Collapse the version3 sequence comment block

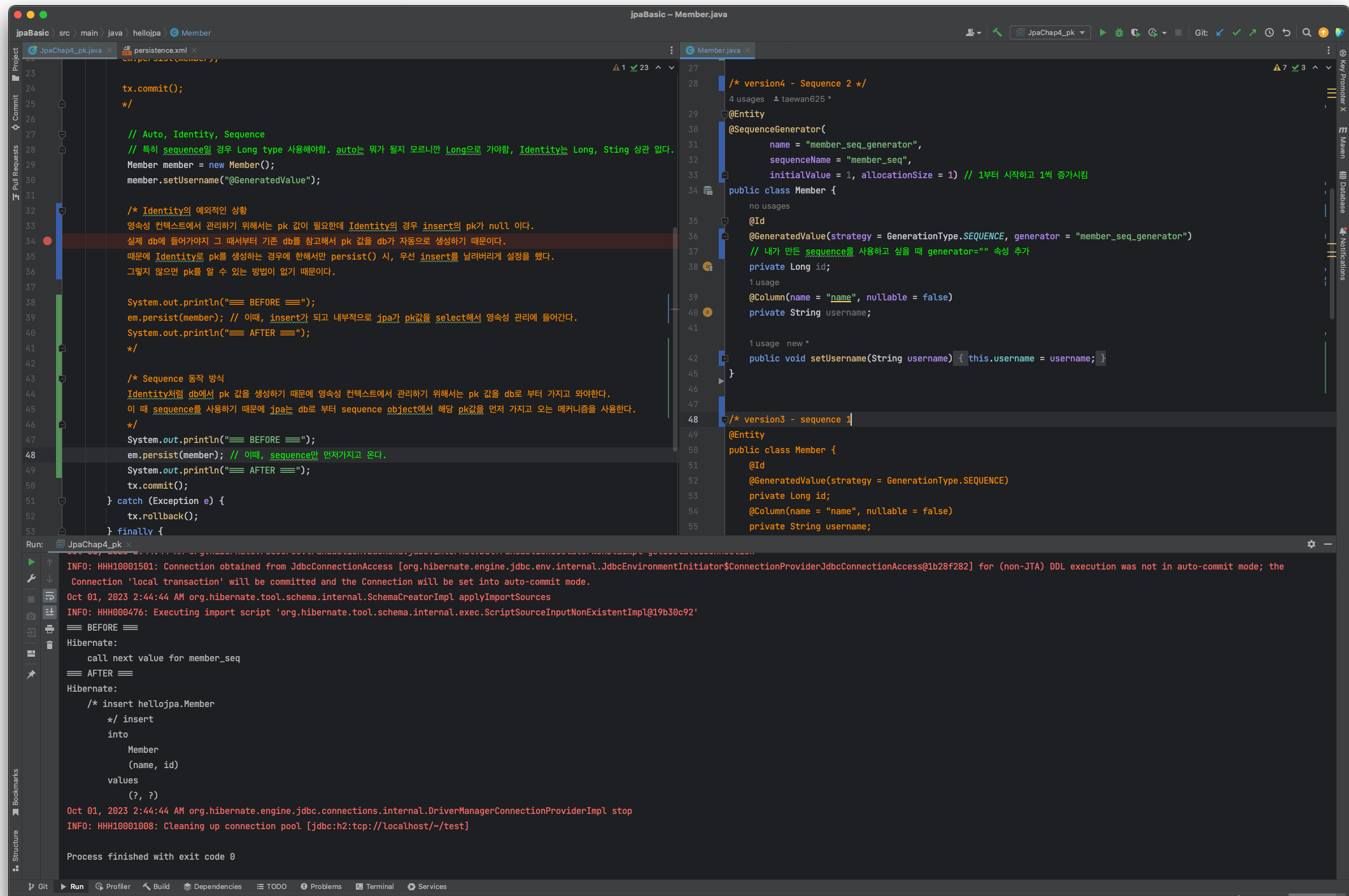(724, 419)
